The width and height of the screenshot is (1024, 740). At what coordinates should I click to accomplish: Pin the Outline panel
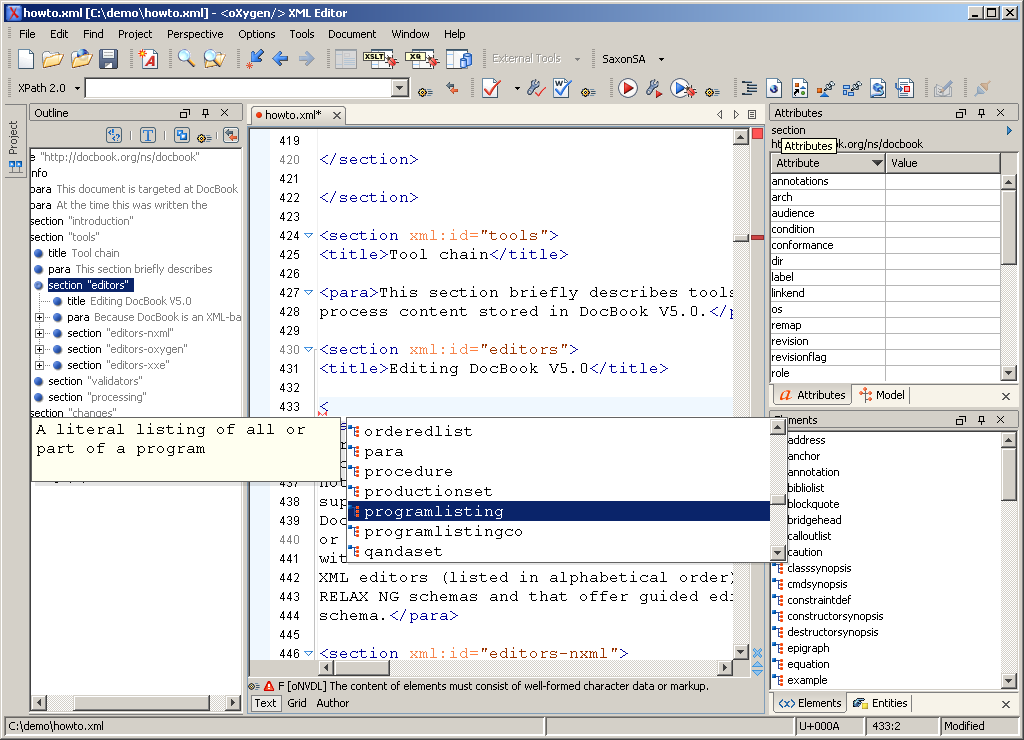[205, 113]
